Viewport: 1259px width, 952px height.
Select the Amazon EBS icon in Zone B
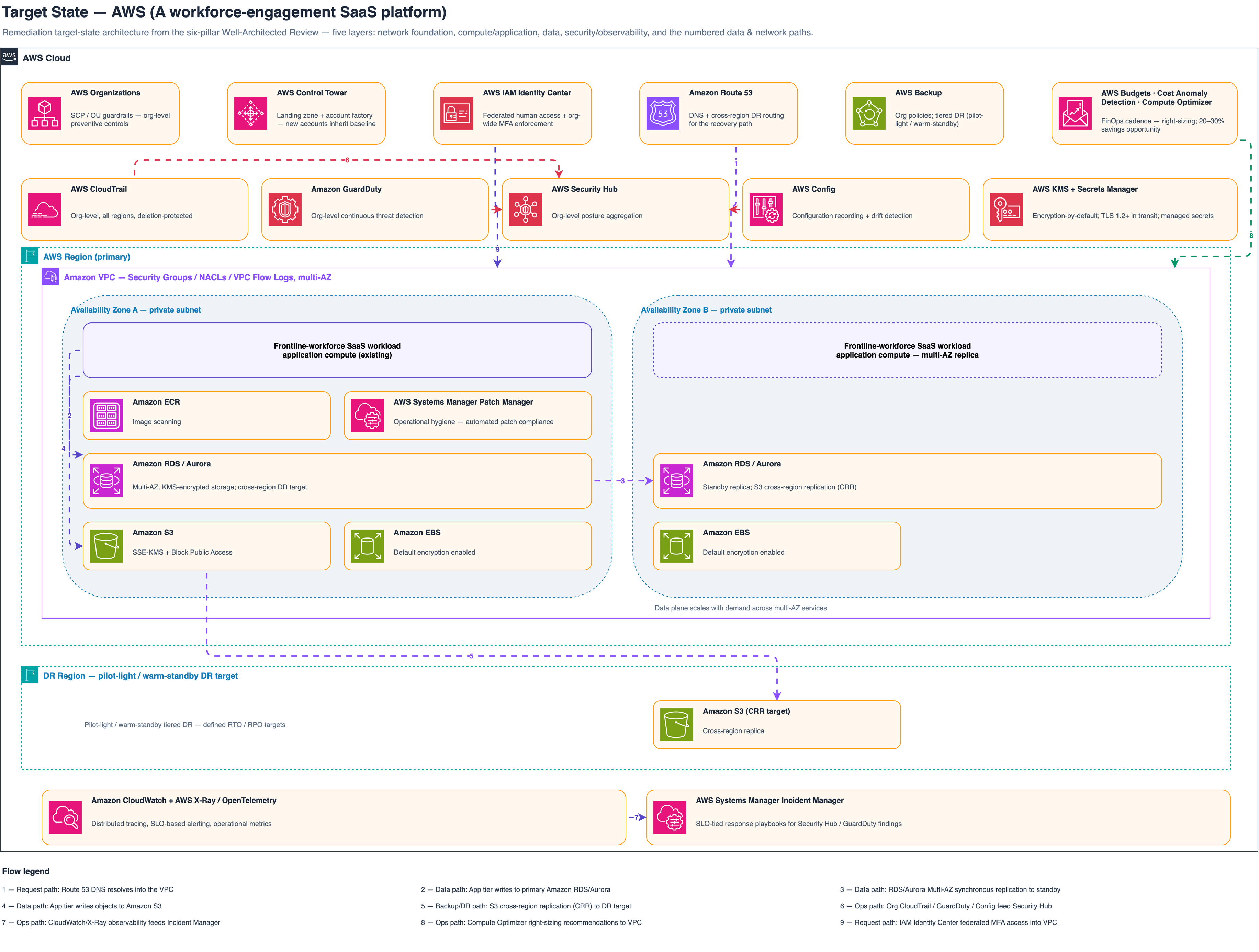pyautogui.click(x=677, y=546)
